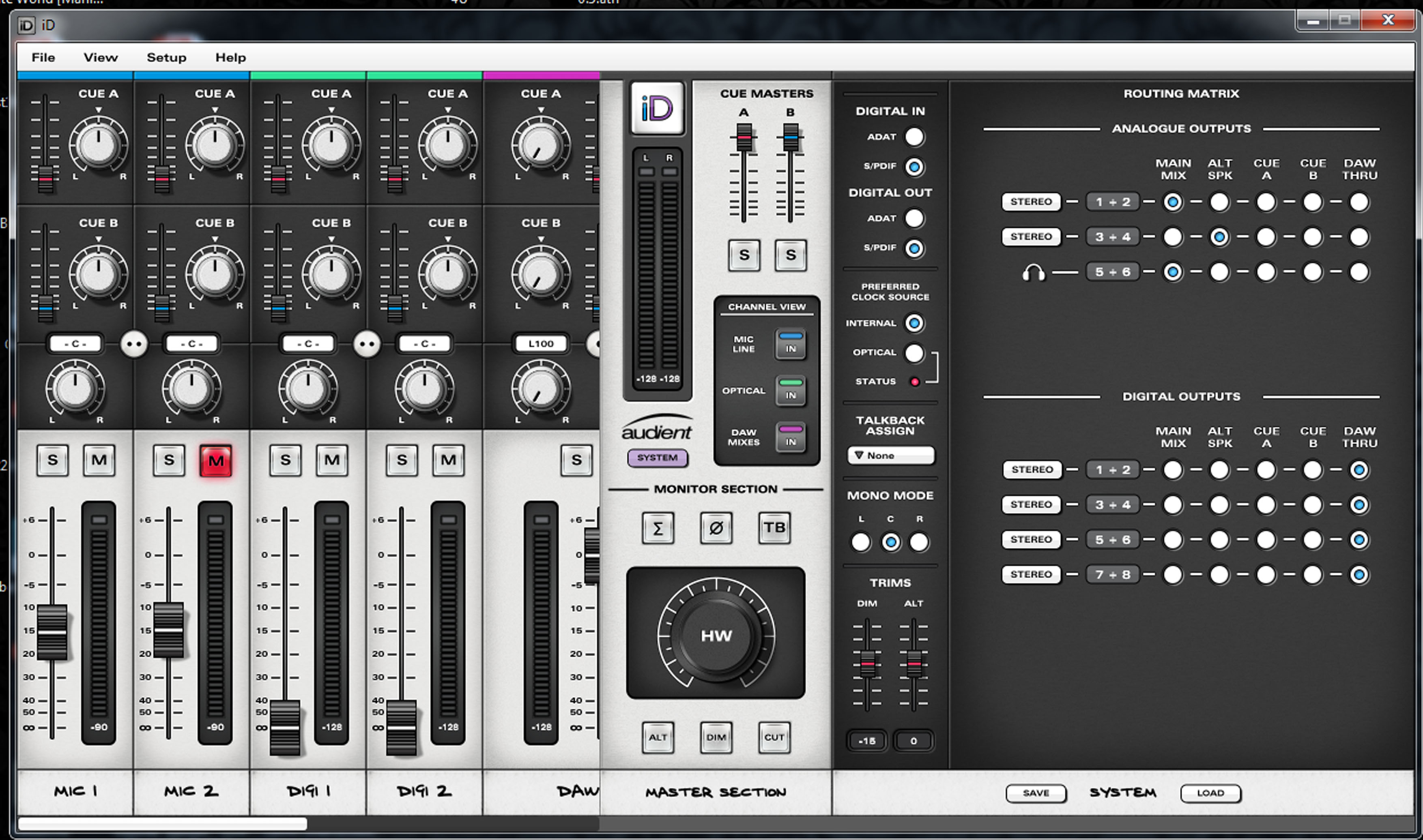Select S/PDIF for Digital Out
The image size is (1423, 840).
(x=914, y=248)
